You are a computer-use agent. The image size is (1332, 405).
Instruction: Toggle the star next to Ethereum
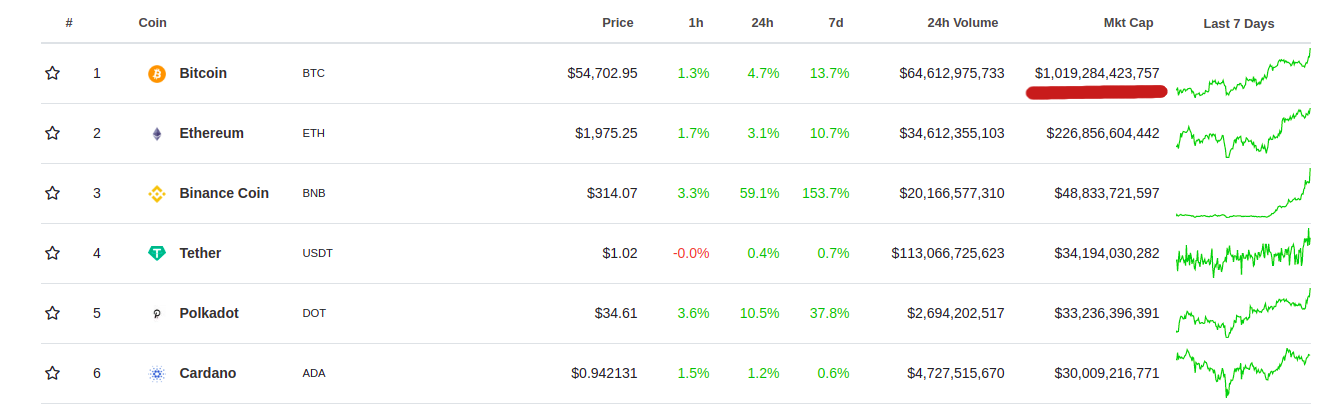pos(53,133)
